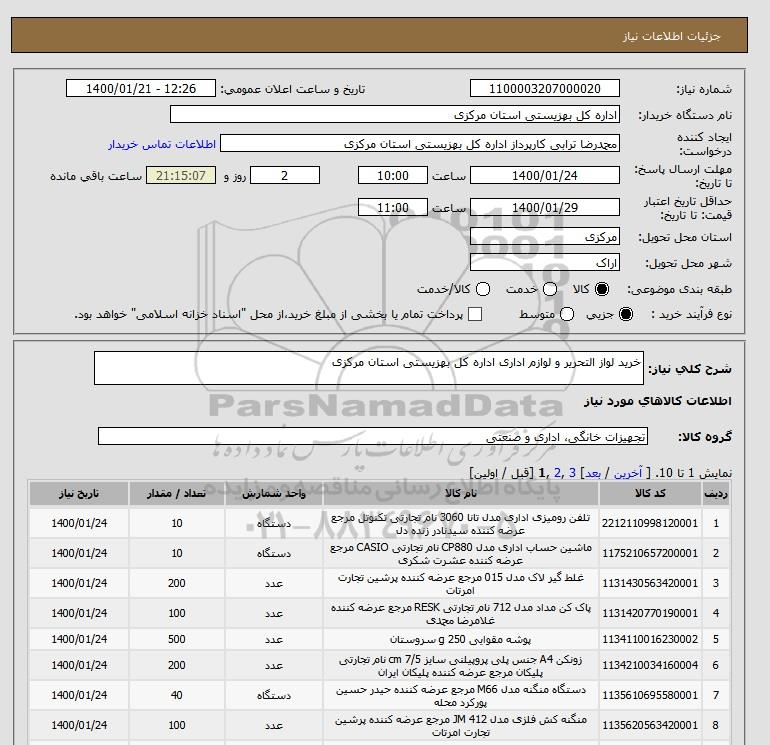Image resolution: width=770 pixels, height=745 pixels.
Task: Click the تاریخ نیاز column header
Action: click(x=79, y=494)
